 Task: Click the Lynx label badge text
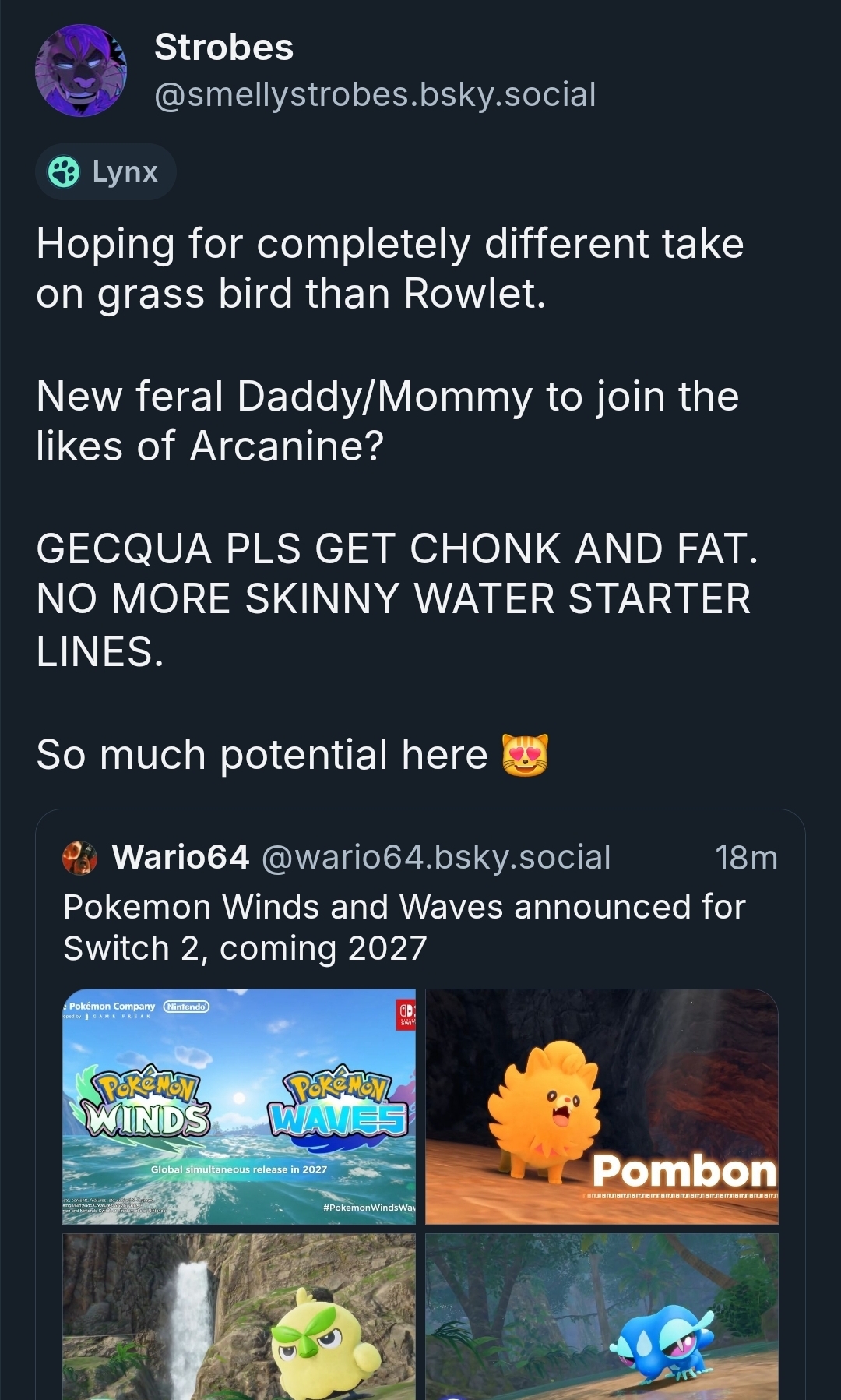(125, 171)
